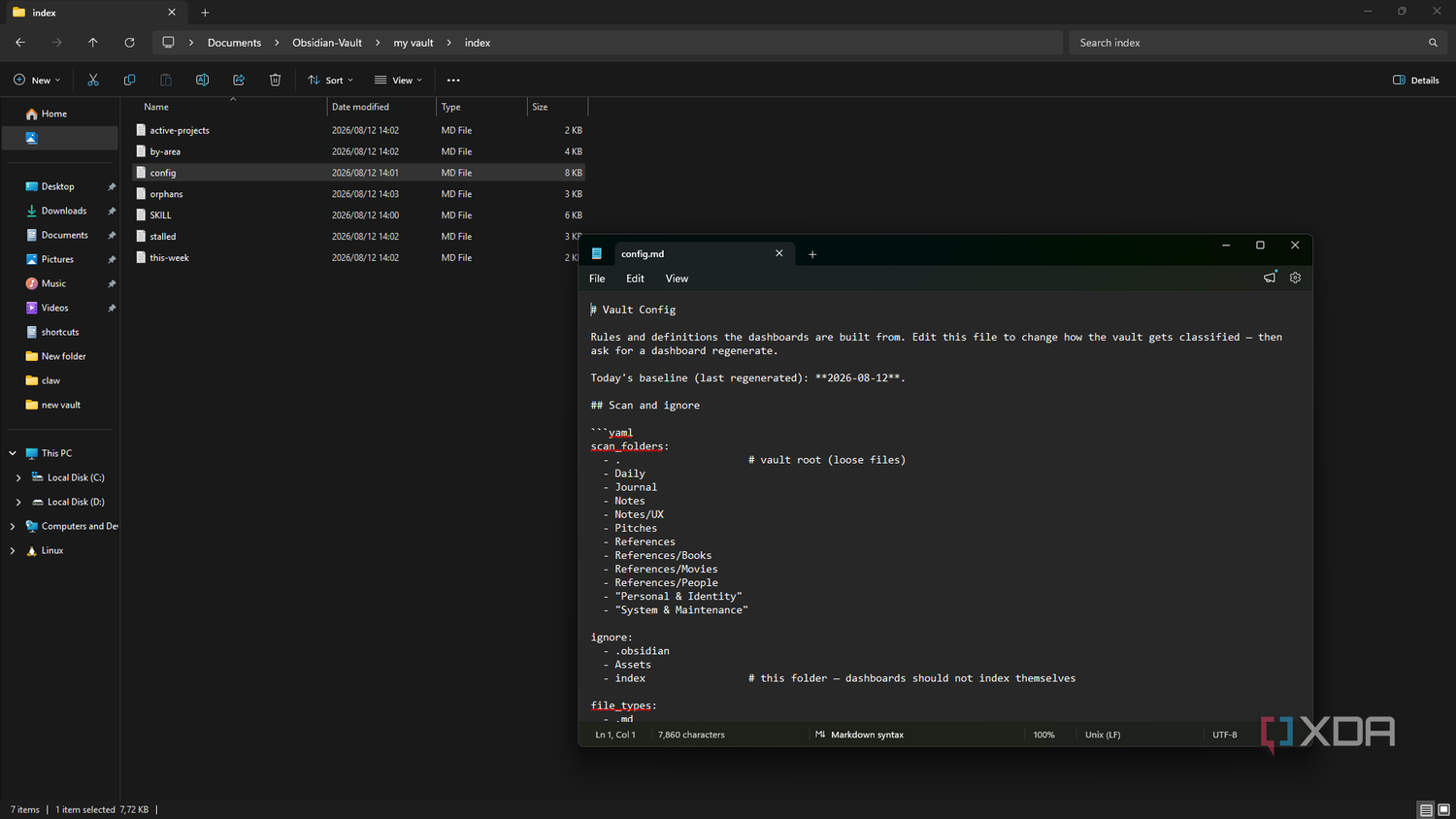Open the See more options ellipsis
The width and height of the screenshot is (1456, 819).
point(453,80)
